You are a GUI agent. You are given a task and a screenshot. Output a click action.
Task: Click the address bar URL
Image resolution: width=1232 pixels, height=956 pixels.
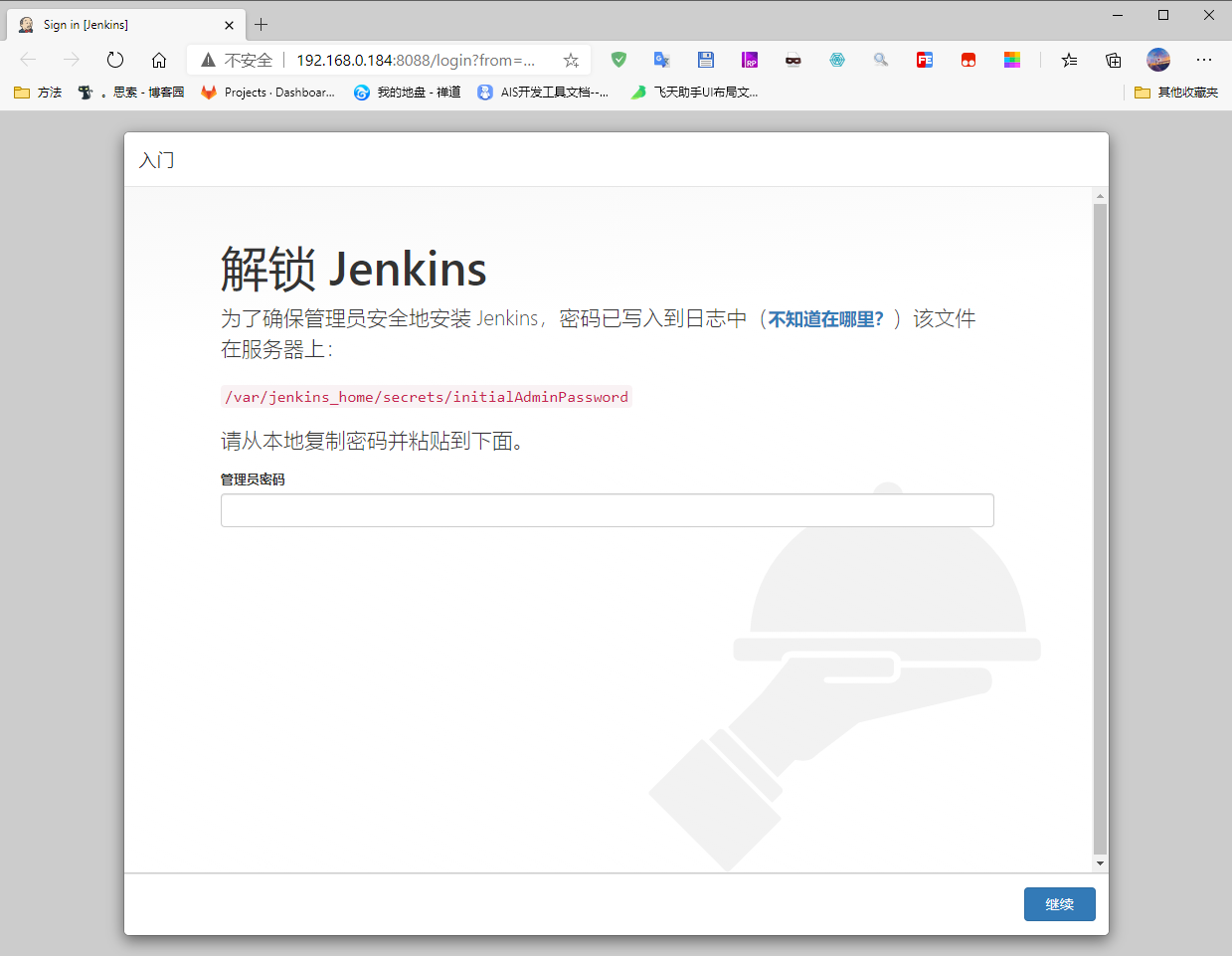coord(416,60)
